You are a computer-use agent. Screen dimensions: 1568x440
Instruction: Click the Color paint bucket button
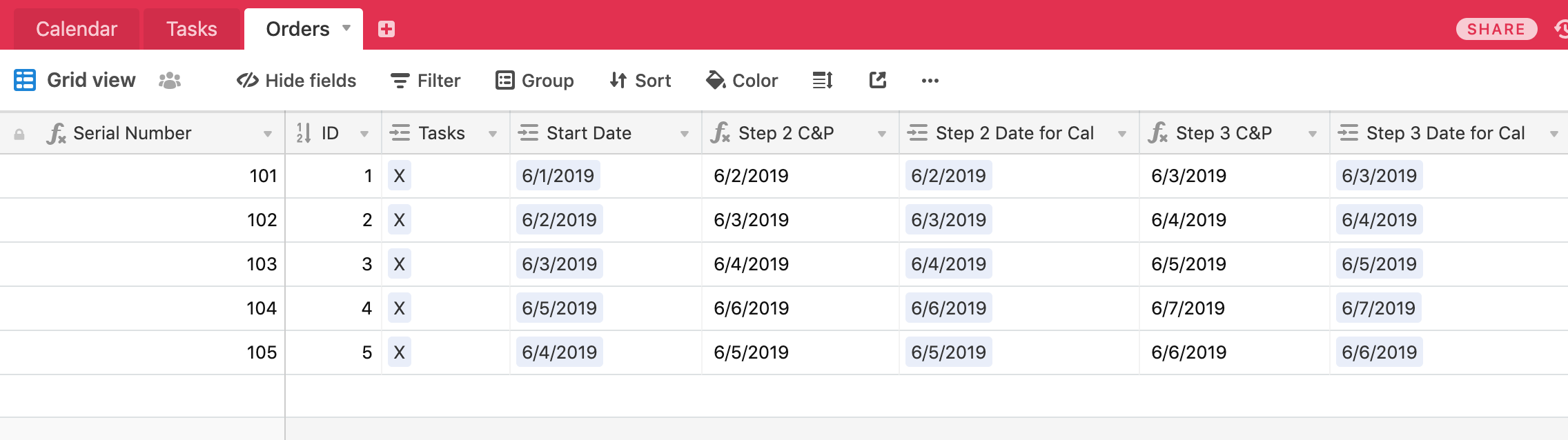click(x=742, y=81)
